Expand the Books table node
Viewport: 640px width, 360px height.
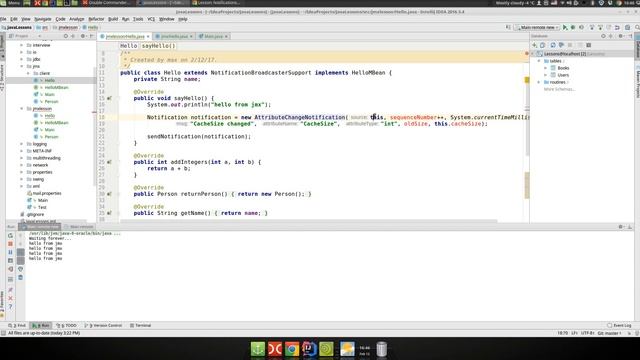(546, 68)
